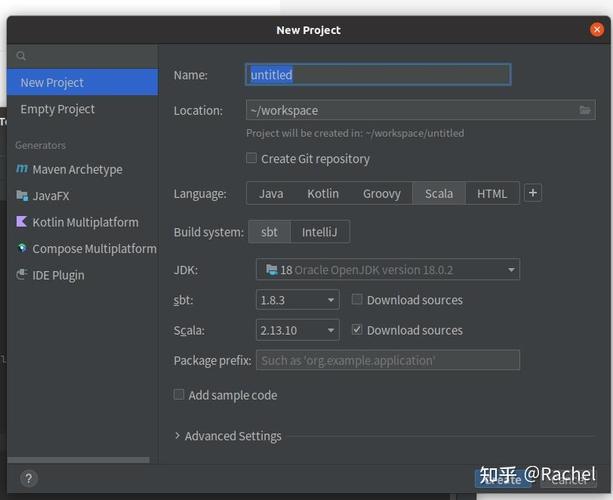The image size is (613, 500).
Task: Enable Create Git repository checkbox
Action: pos(251,158)
